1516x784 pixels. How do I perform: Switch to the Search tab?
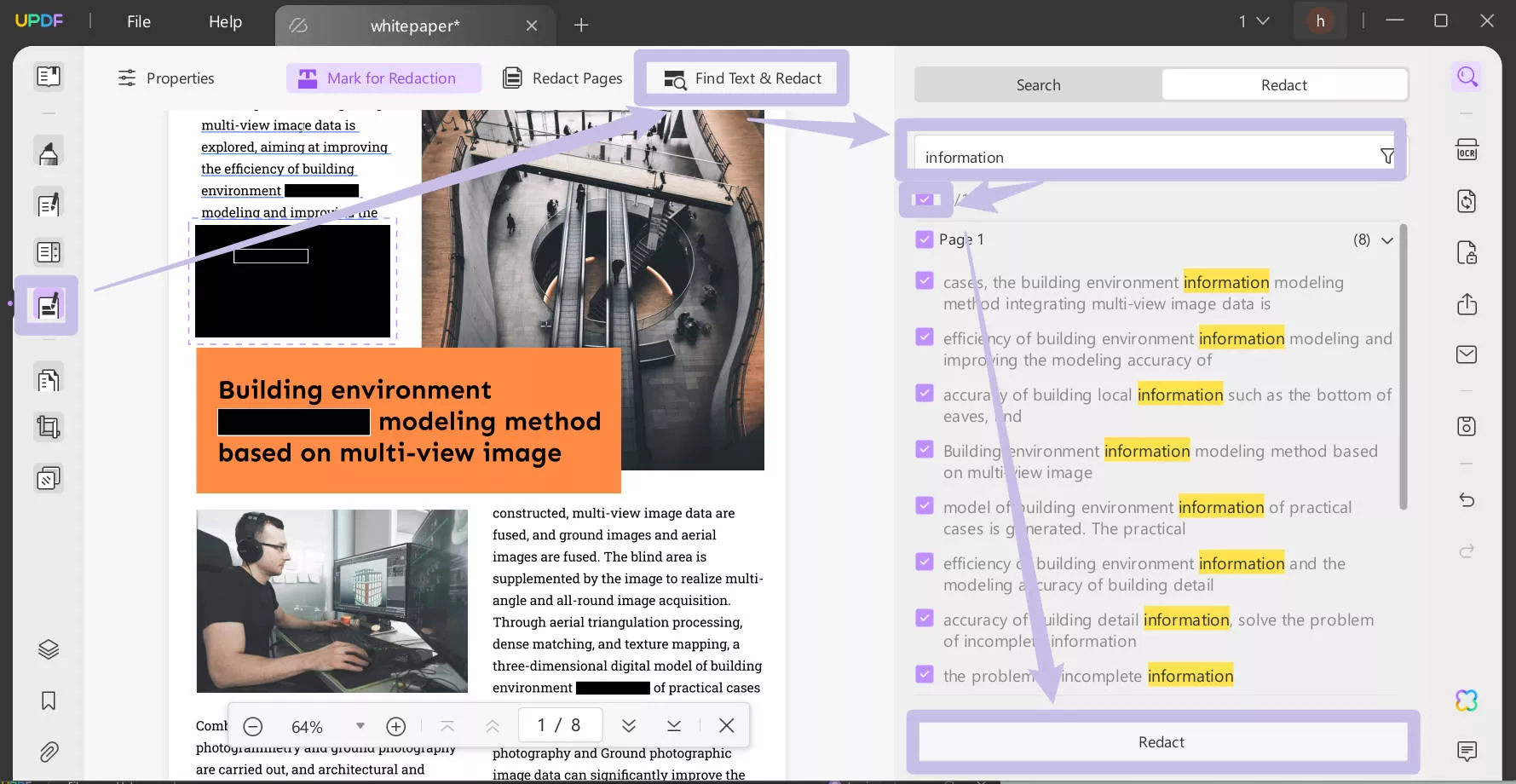(x=1038, y=85)
